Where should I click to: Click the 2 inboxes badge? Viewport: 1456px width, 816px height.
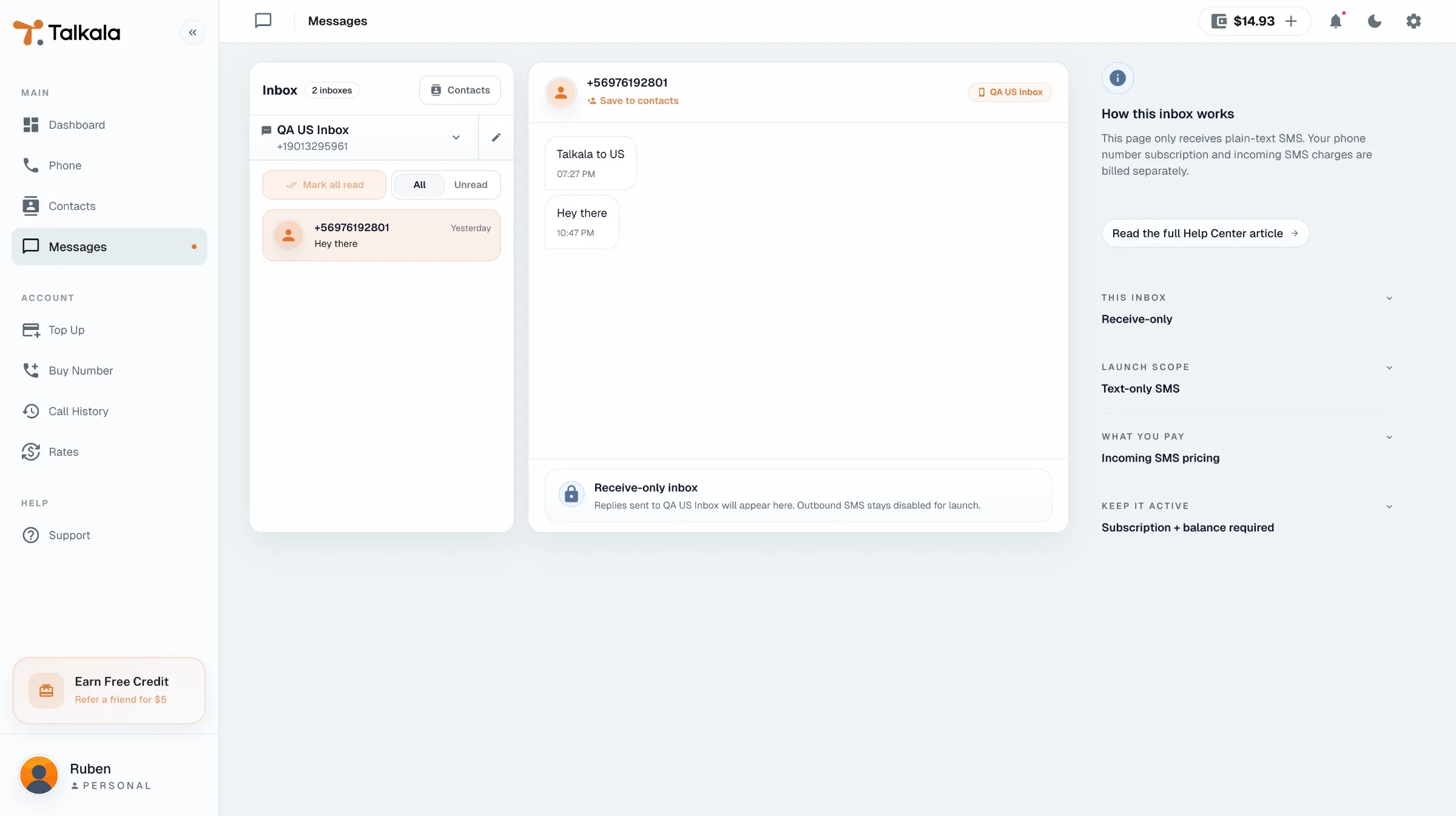[332, 90]
